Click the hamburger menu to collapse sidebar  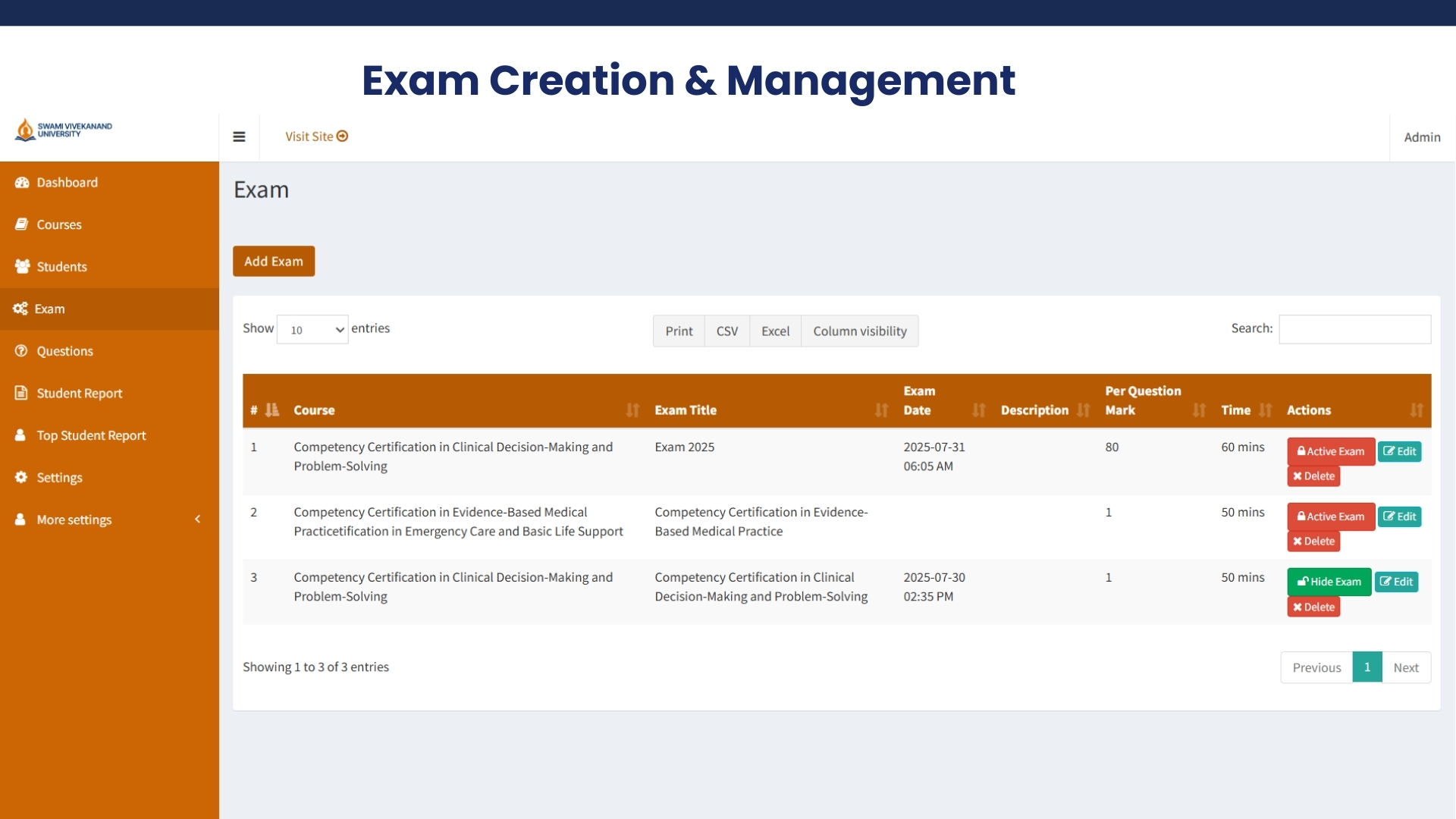pos(240,136)
